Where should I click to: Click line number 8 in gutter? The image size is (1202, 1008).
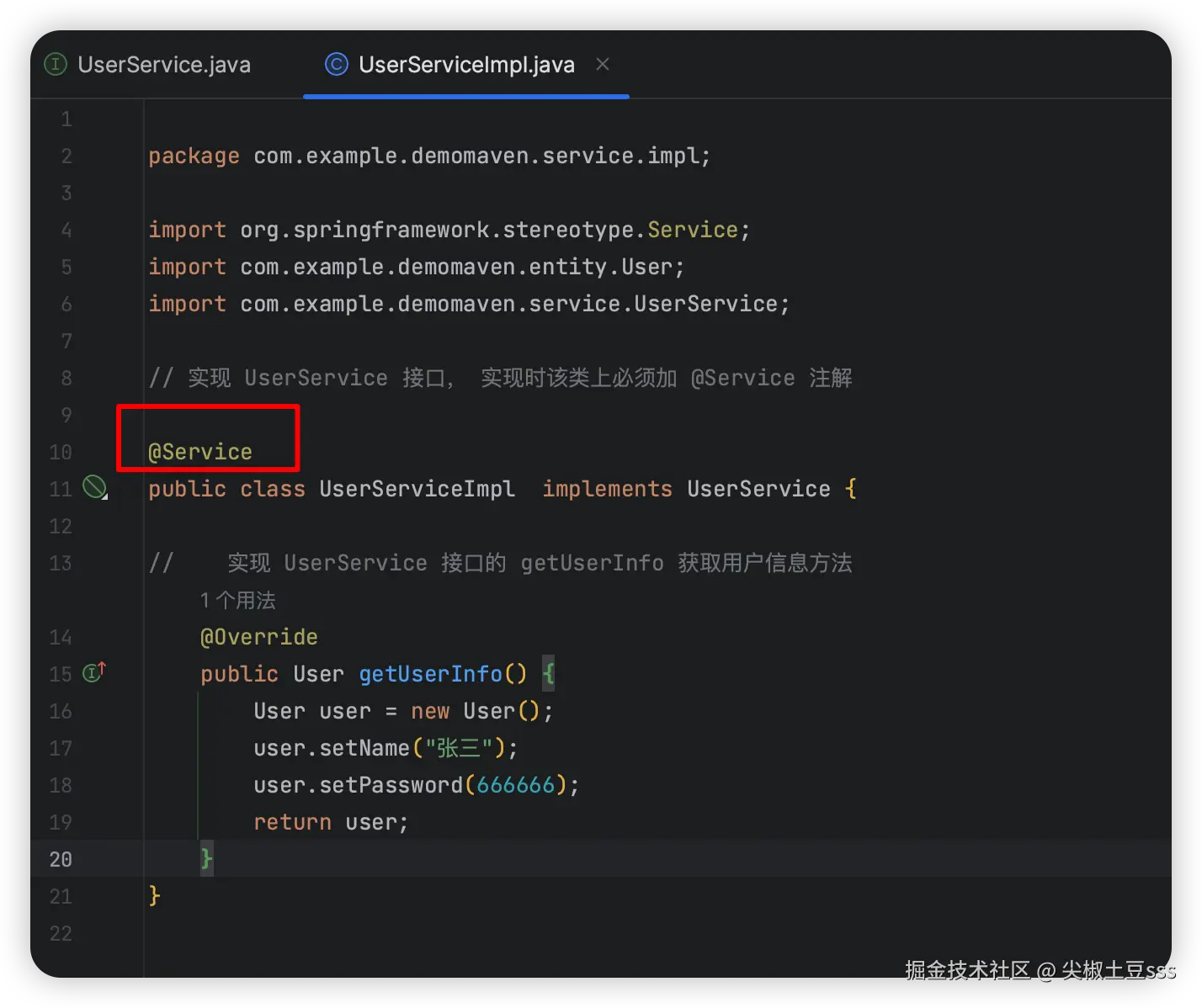pos(66,378)
